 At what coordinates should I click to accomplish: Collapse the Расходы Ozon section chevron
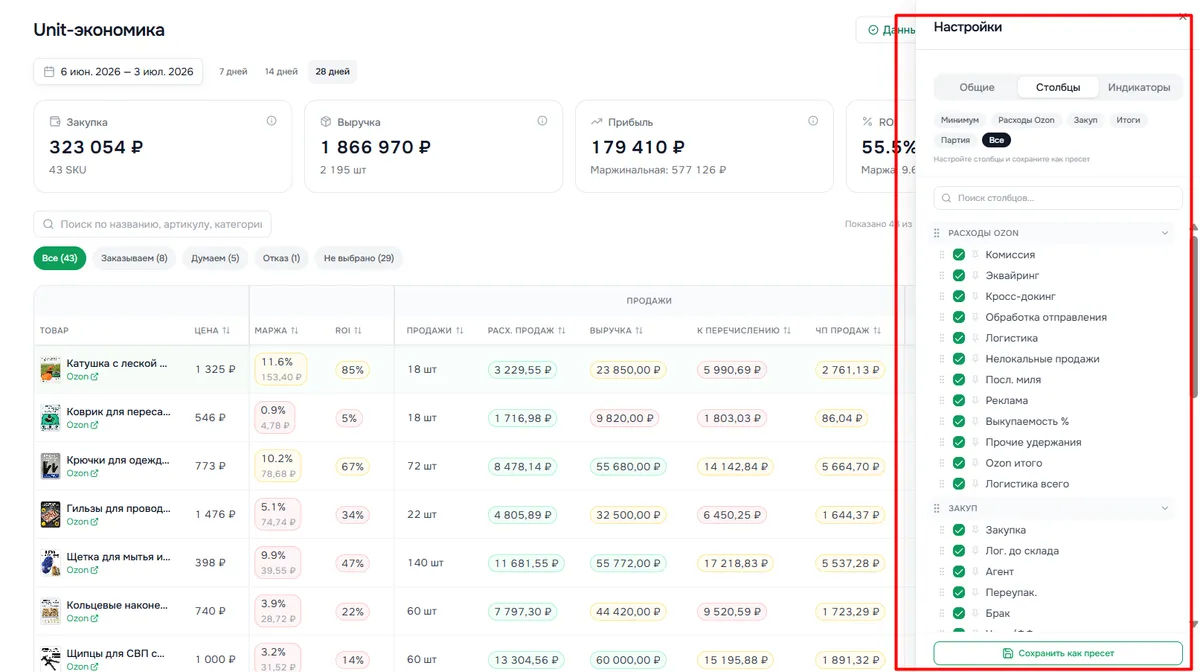coord(1164,233)
